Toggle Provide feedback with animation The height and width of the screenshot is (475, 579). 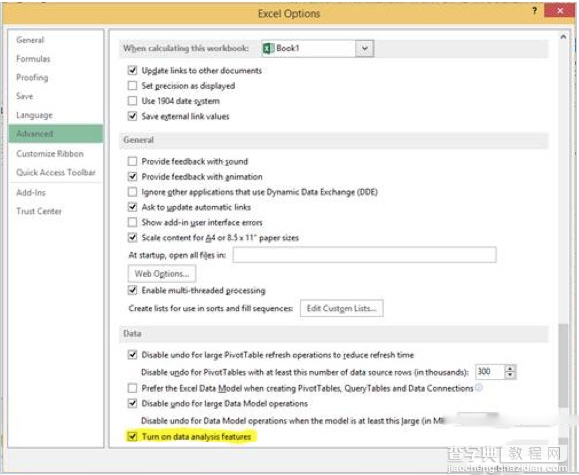[132, 177]
